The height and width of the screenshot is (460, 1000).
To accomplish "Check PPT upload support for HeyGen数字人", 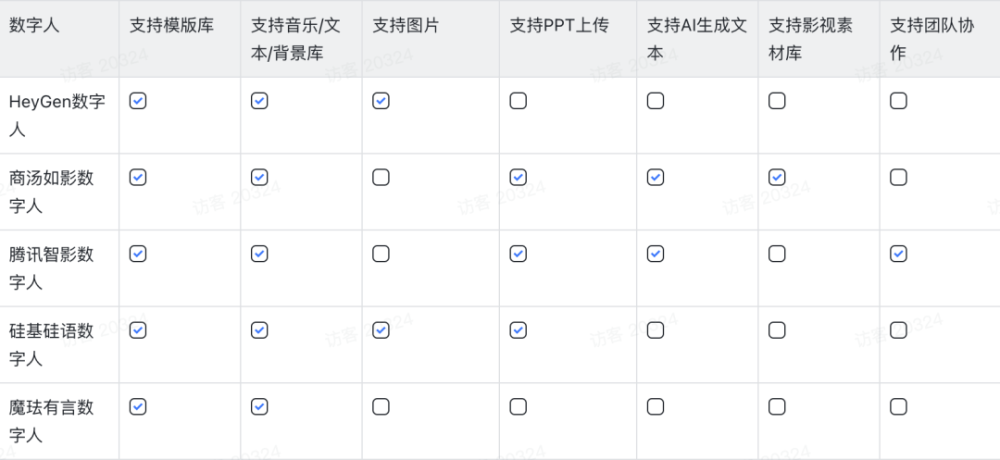I will point(518,101).
